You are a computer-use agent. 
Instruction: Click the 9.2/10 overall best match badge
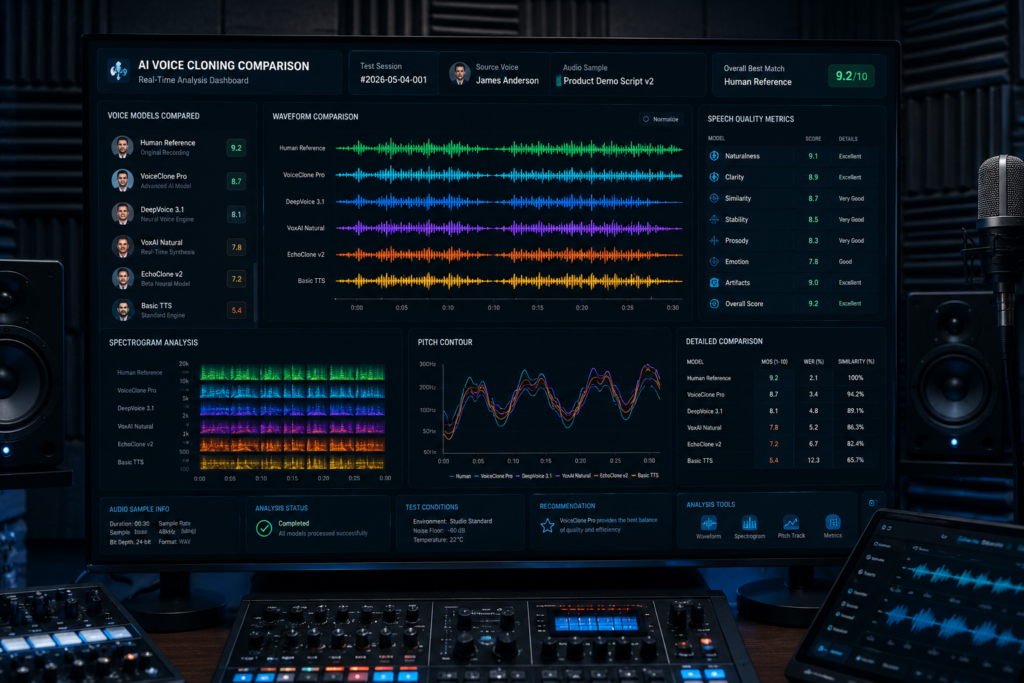851,76
